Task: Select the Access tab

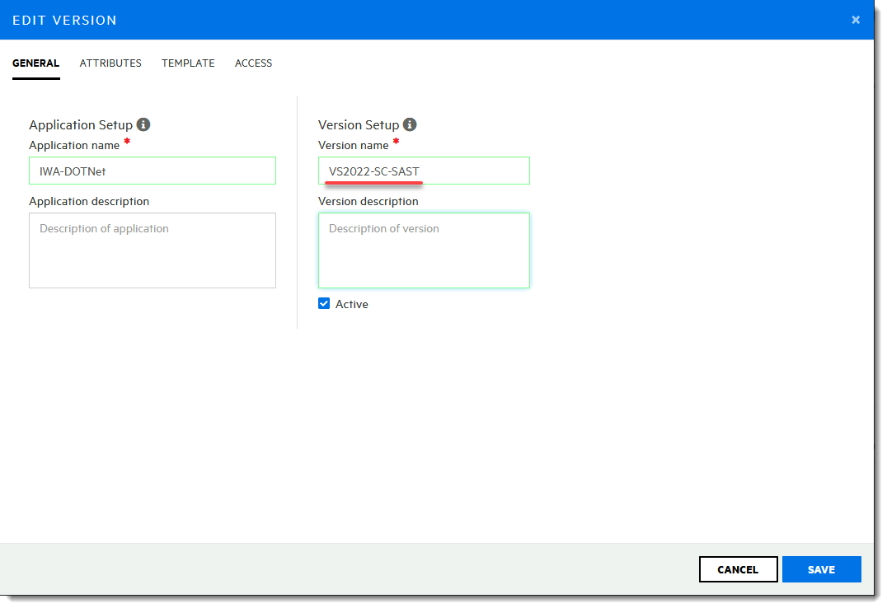Action: pos(253,63)
